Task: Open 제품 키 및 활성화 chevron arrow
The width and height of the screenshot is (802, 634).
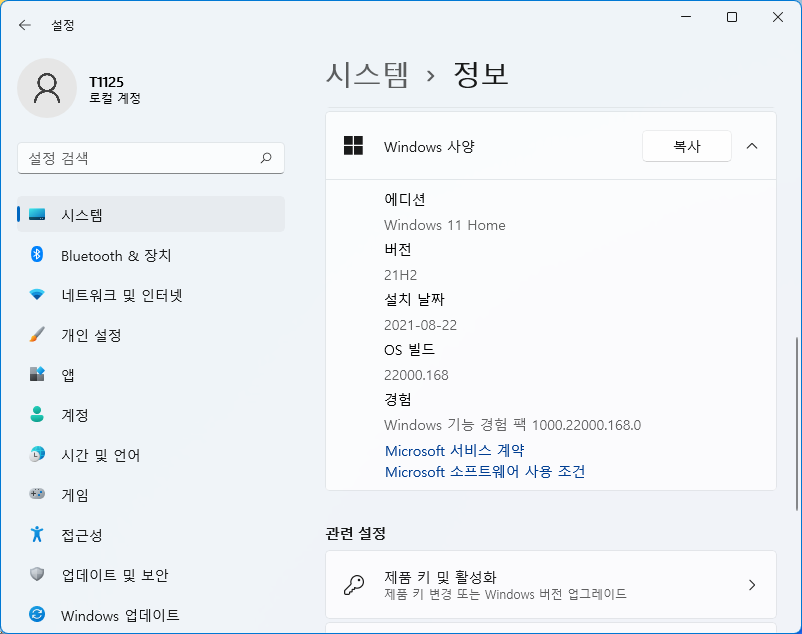Action: click(752, 585)
